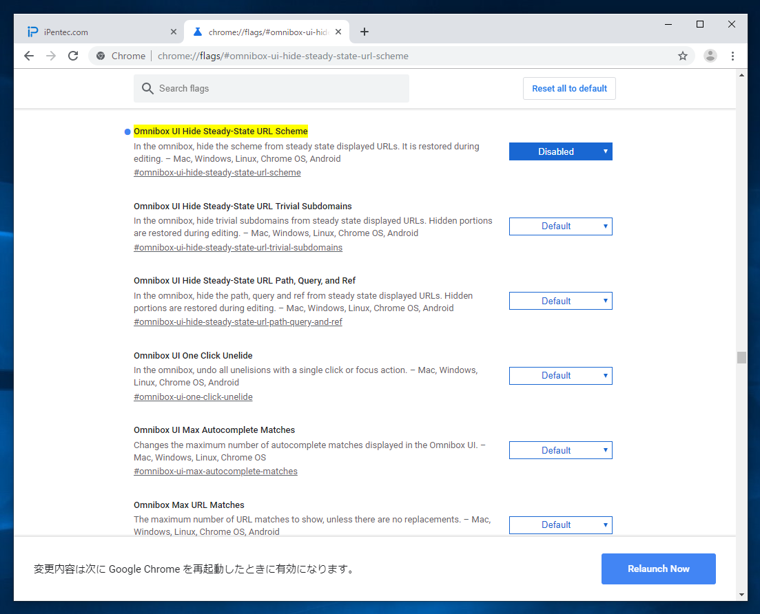Click the Omnibox UI Max Autocomplete Matches title
Screen dimensions: 760x614
[214, 430]
